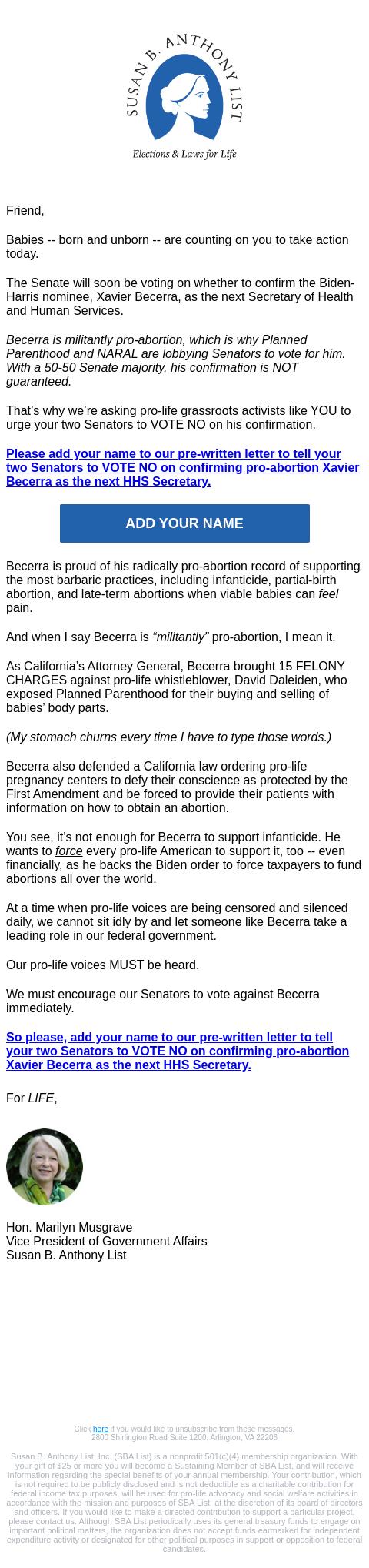The height and width of the screenshot is (1568, 369).
Task: Click the 'Friend,' greeting text
Action: click(x=25, y=210)
